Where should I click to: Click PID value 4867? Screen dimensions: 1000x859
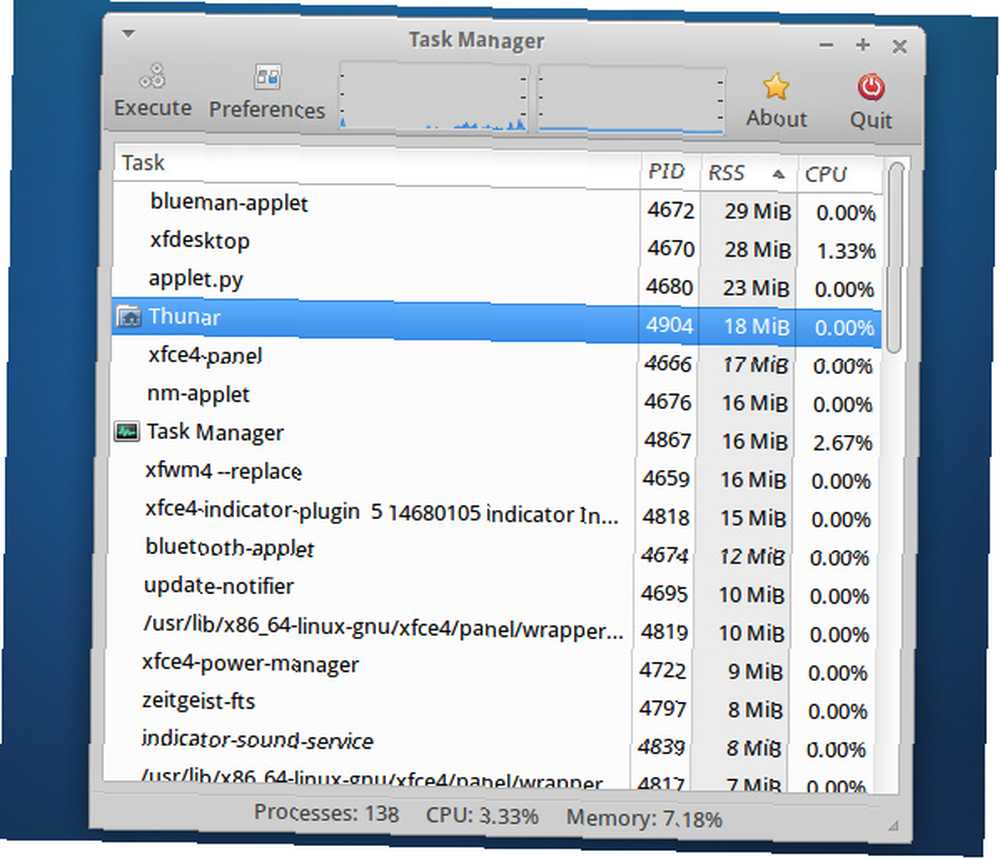(x=667, y=440)
